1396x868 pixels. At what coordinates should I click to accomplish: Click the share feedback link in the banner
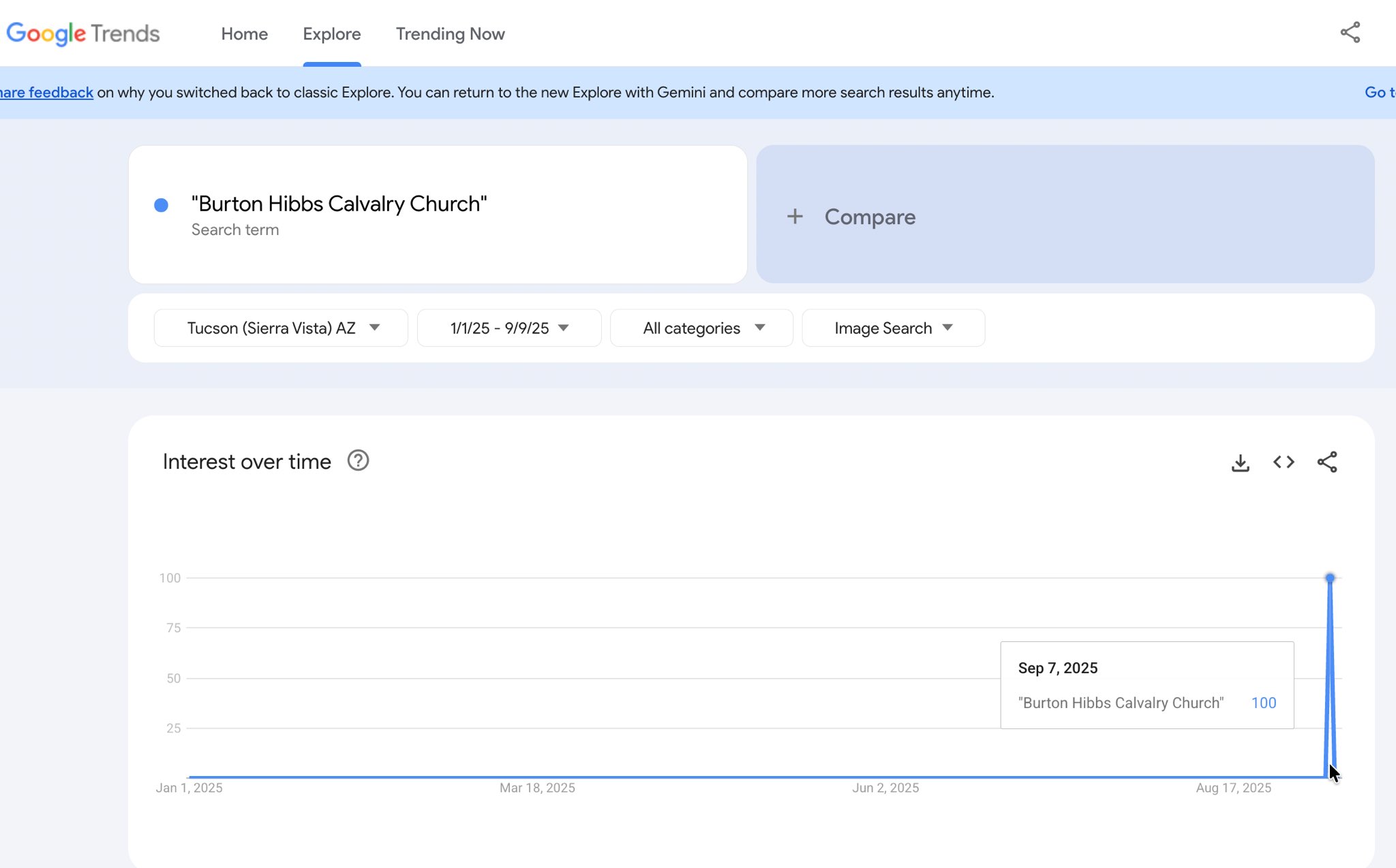pyautogui.click(x=46, y=93)
